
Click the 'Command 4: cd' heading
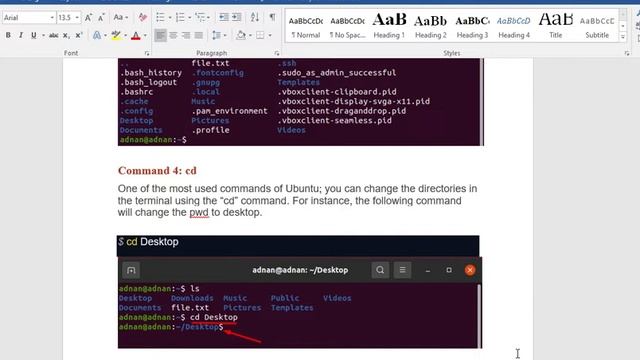[157, 171]
